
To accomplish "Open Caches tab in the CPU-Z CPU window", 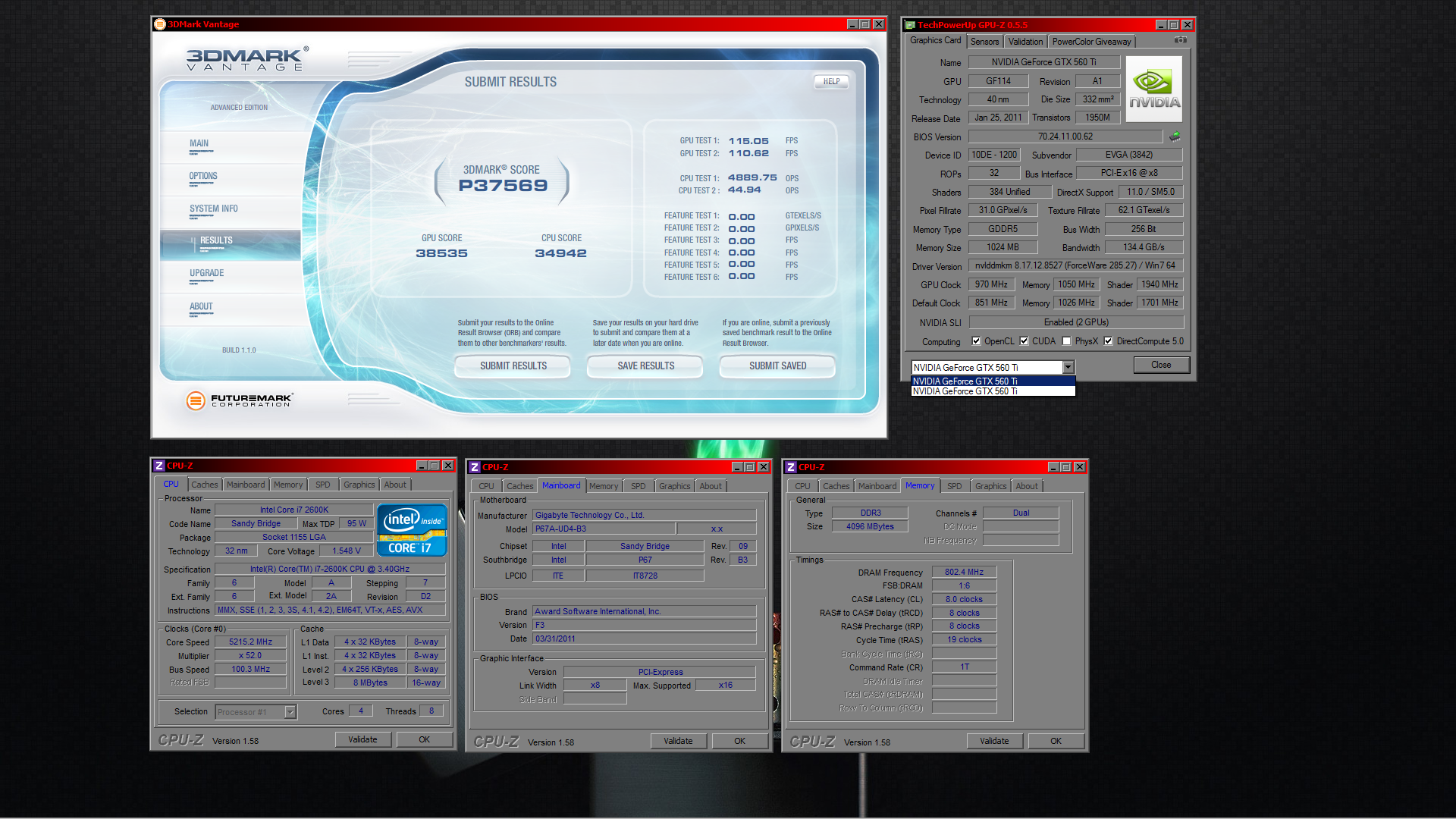I will point(204,485).
